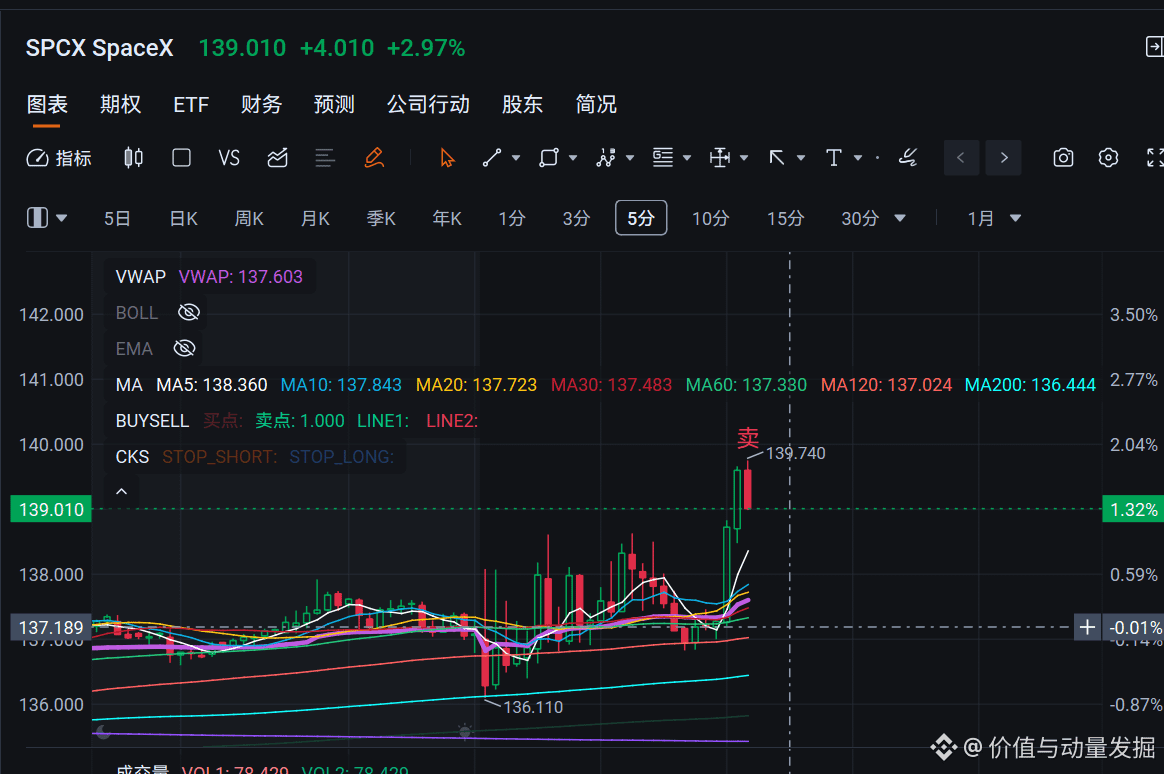Show the hidden BOLL indicator
The height and width of the screenshot is (774, 1164).
pyautogui.click(x=189, y=312)
